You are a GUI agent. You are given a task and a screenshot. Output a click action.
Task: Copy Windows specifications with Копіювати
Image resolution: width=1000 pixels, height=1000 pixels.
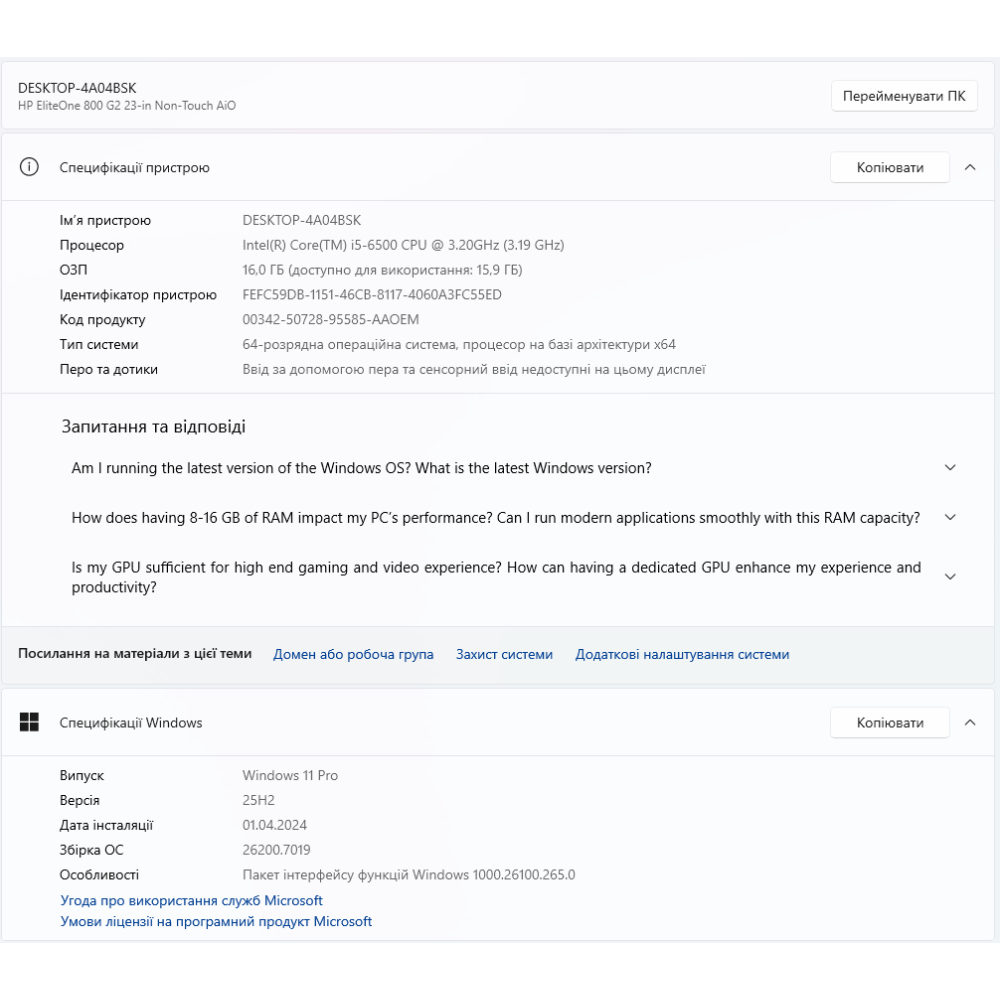click(x=889, y=722)
